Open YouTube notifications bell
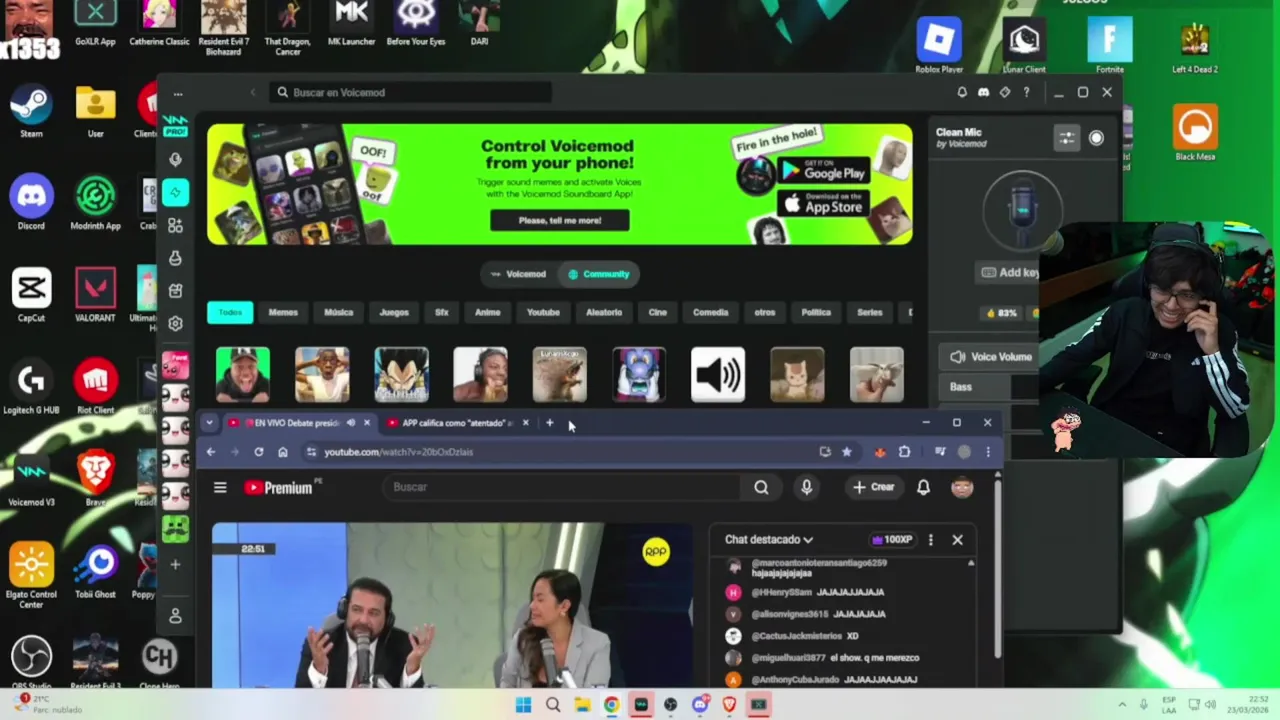Viewport: 1280px width, 720px height. click(923, 487)
